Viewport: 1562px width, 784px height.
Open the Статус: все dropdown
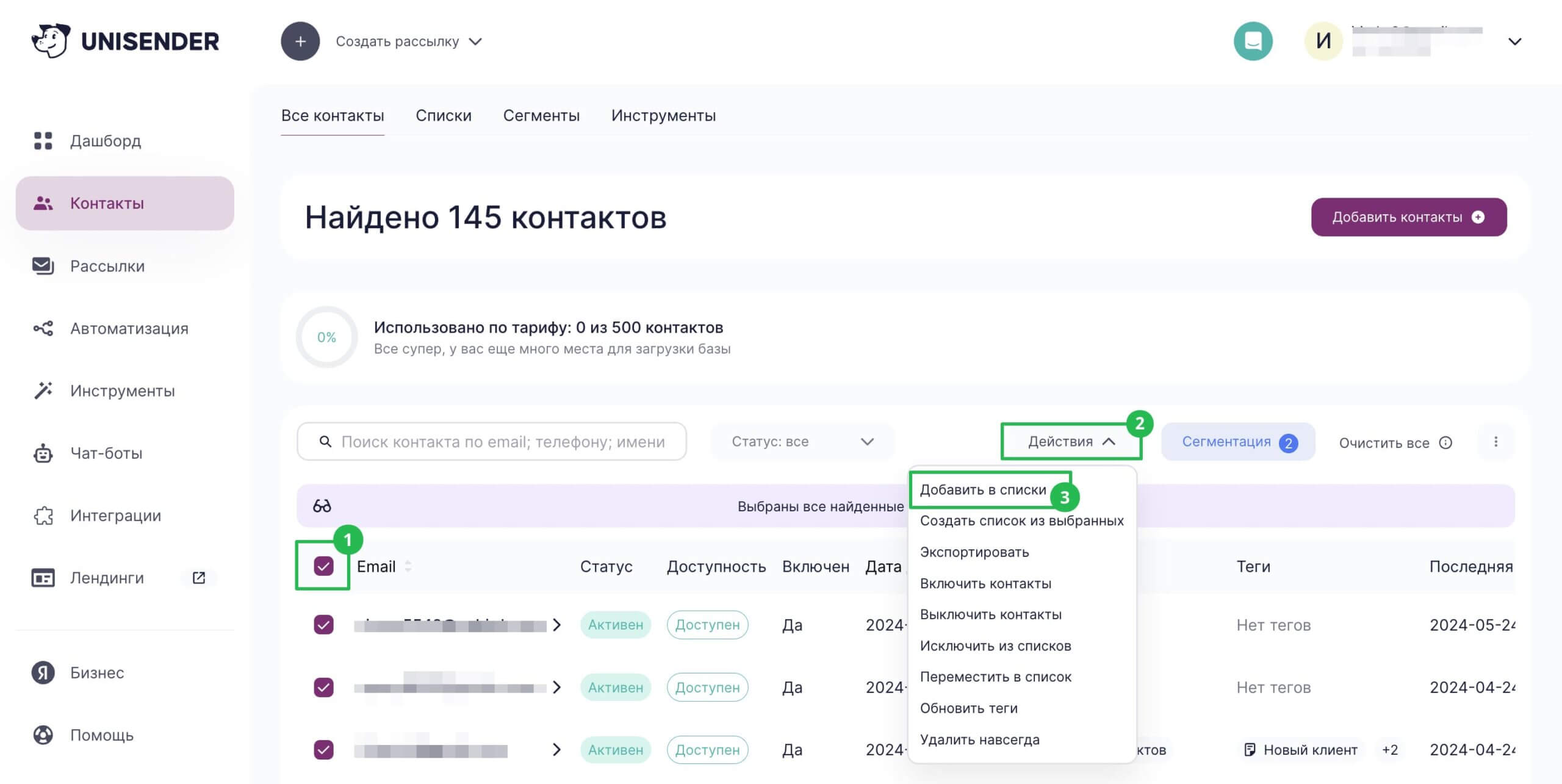[802, 441]
